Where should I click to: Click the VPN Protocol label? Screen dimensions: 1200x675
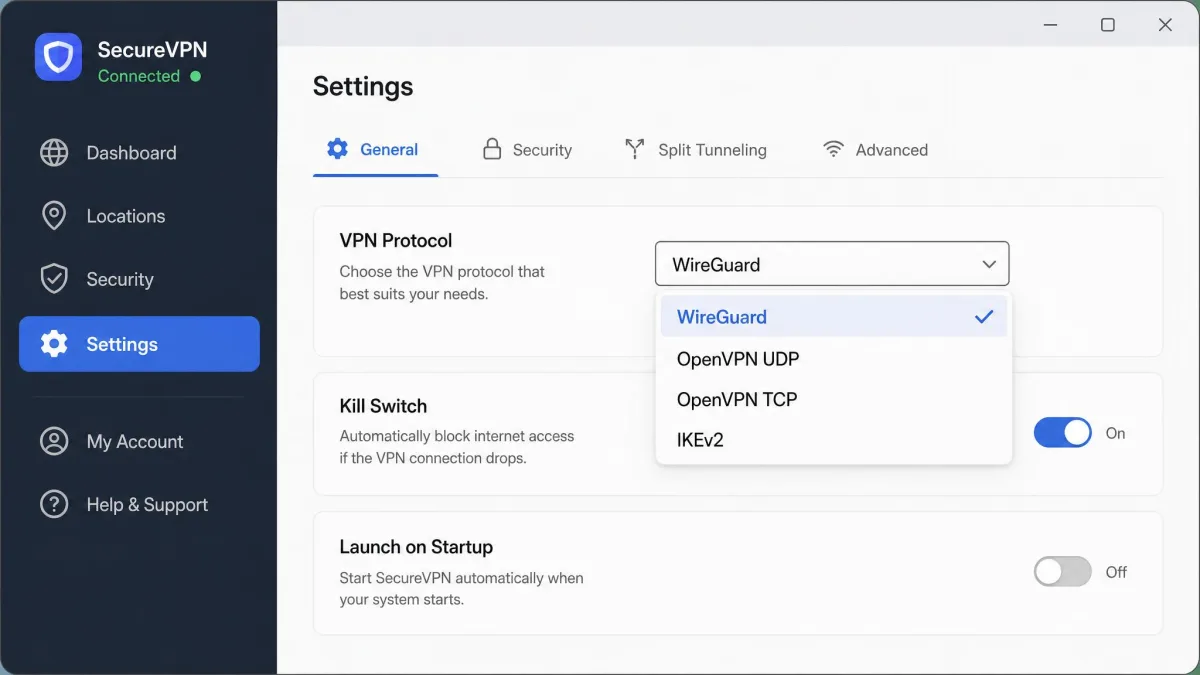(x=396, y=240)
